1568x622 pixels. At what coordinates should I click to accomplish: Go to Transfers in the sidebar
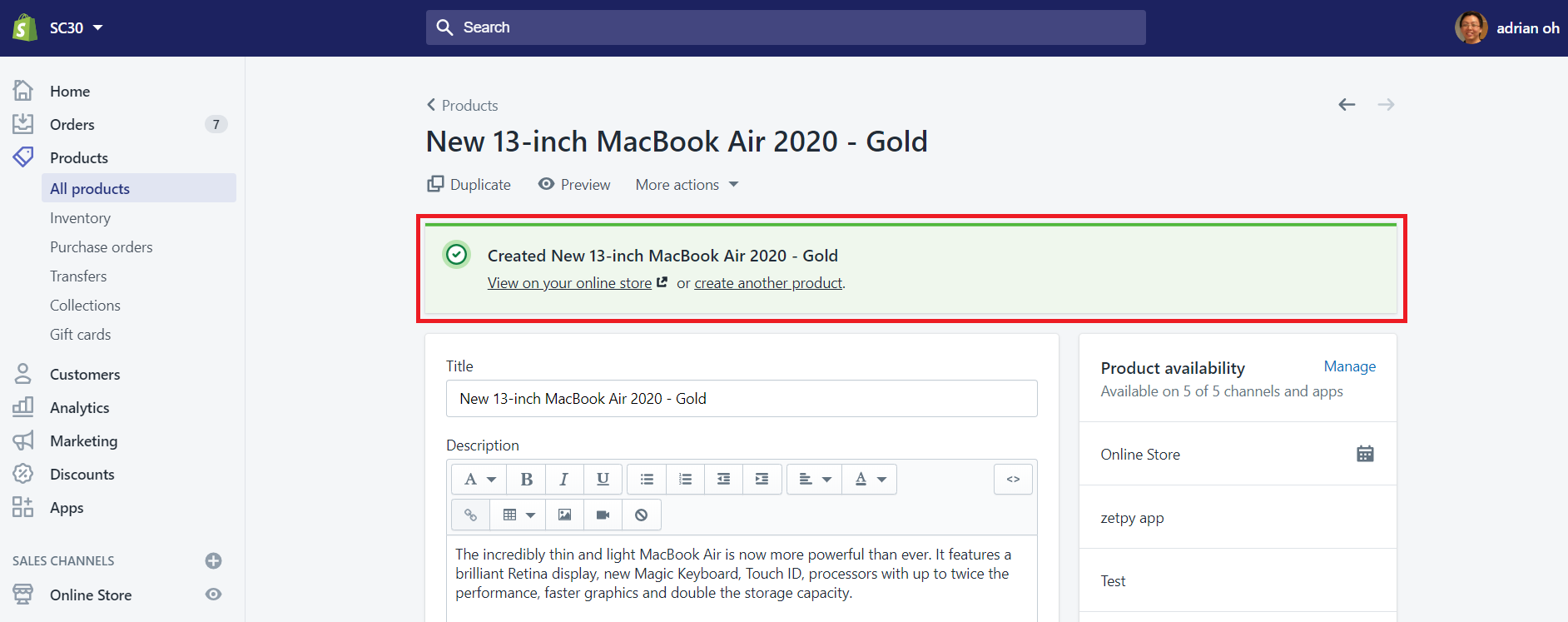pyautogui.click(x=78, y=276)
